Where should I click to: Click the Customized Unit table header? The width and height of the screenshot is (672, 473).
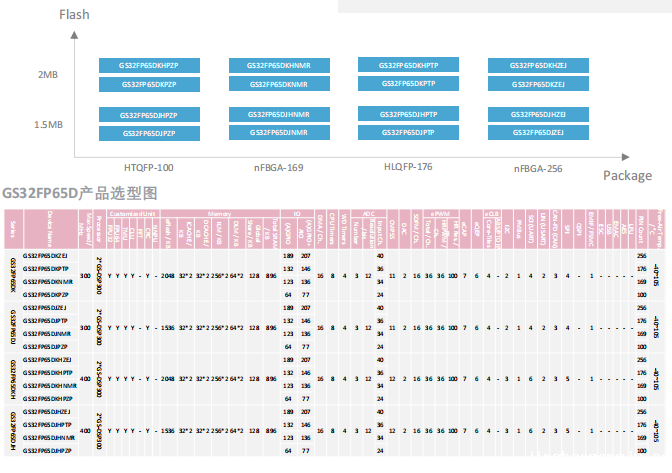click(132, 213)
